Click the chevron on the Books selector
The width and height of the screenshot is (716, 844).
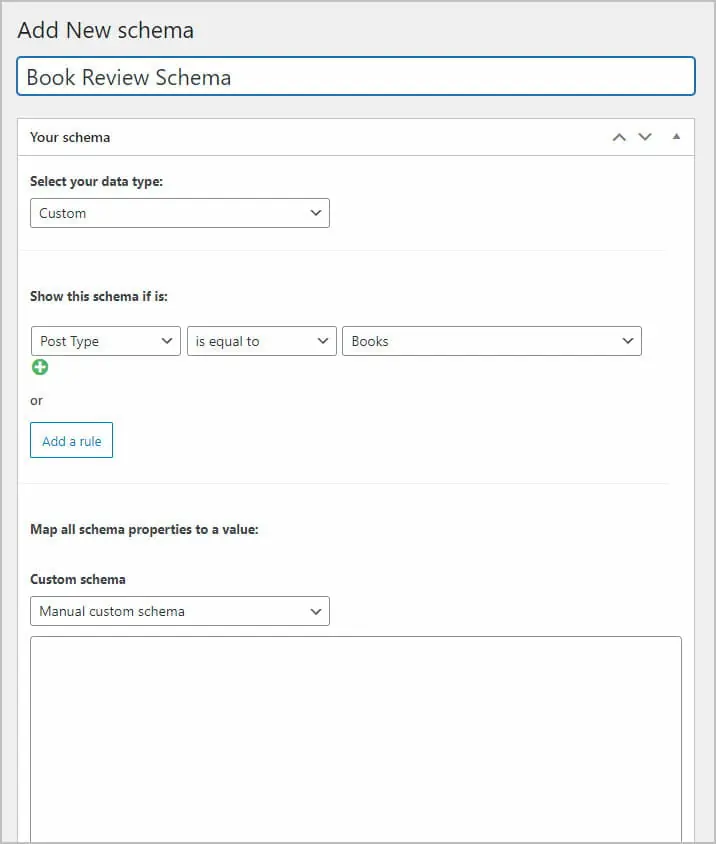point(628,340)
